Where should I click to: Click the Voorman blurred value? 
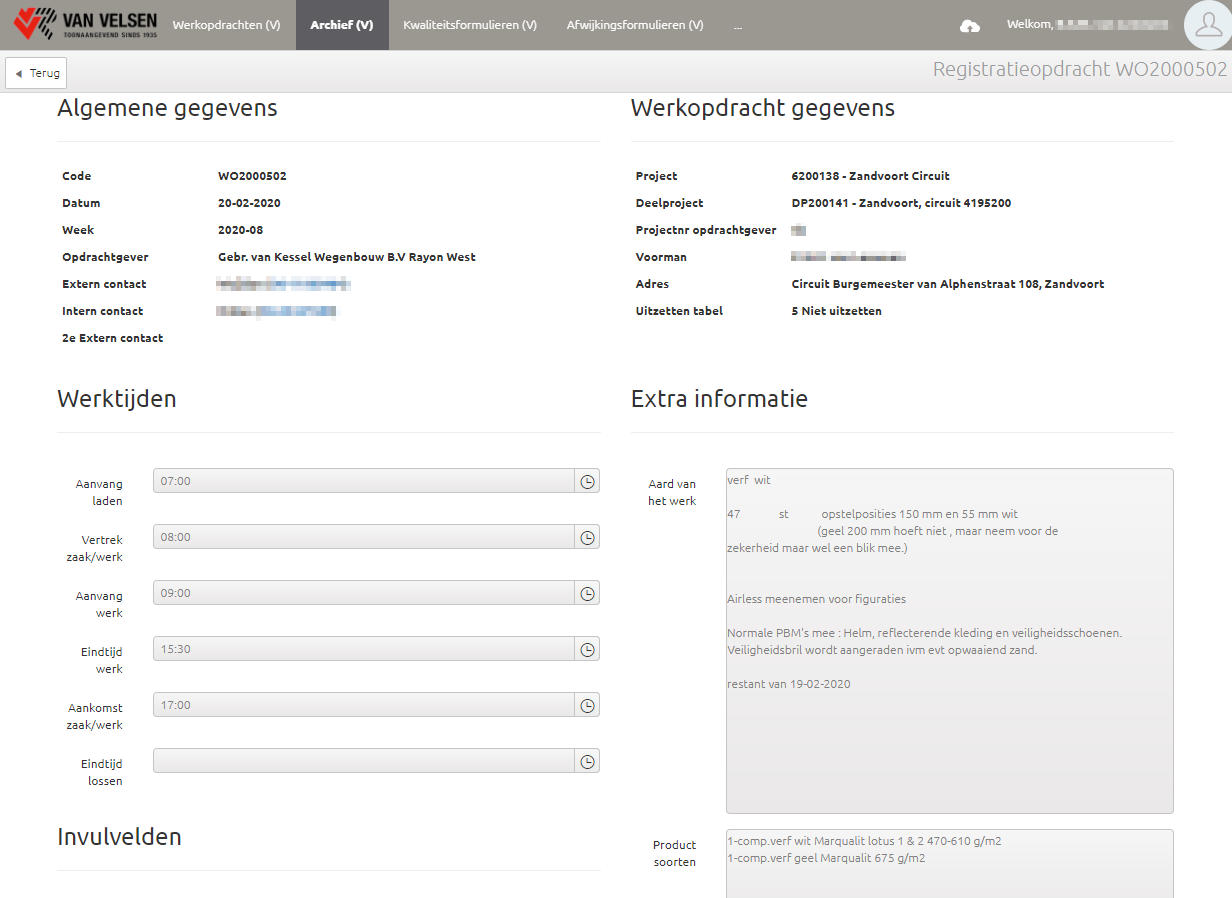click(x=848, y=257)
